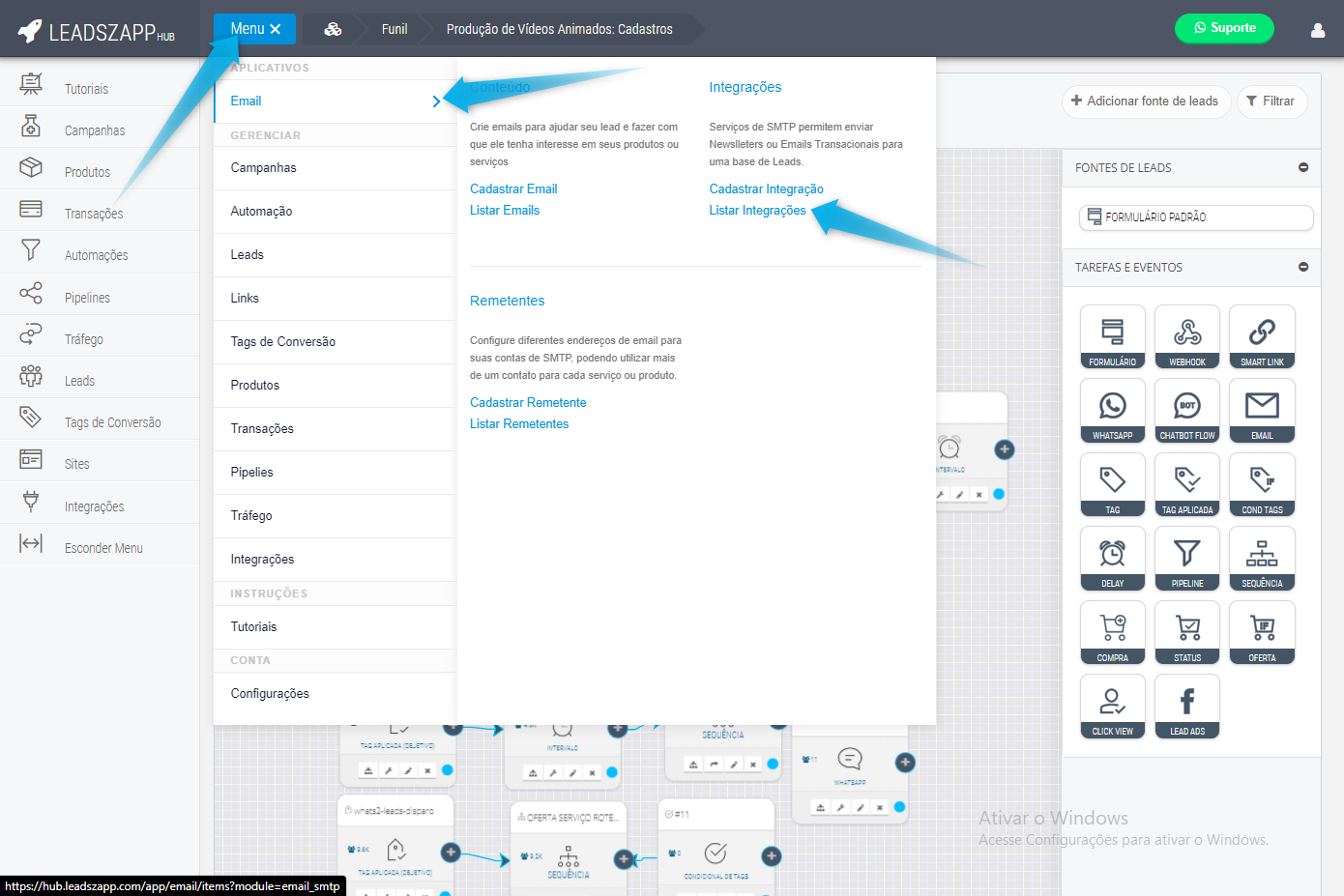Hide sidebar with Esconder Menu
Viewport: 1344px width, 896px height.
coord(102,548)
